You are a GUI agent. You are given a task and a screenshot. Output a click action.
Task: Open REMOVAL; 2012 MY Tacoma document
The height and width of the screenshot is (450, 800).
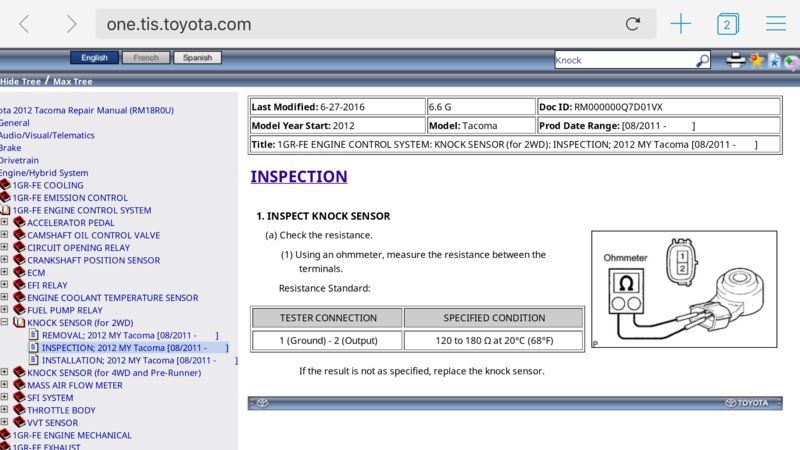tap(130, 335)
